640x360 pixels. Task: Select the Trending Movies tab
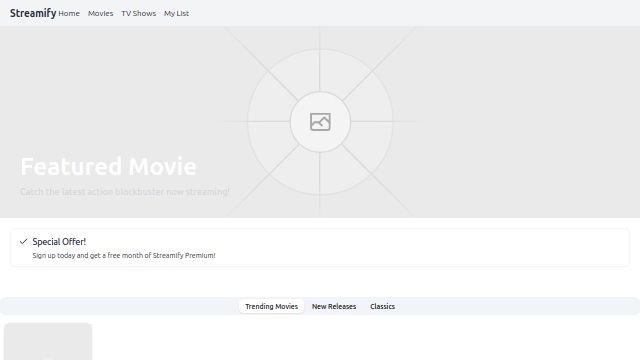271,307
